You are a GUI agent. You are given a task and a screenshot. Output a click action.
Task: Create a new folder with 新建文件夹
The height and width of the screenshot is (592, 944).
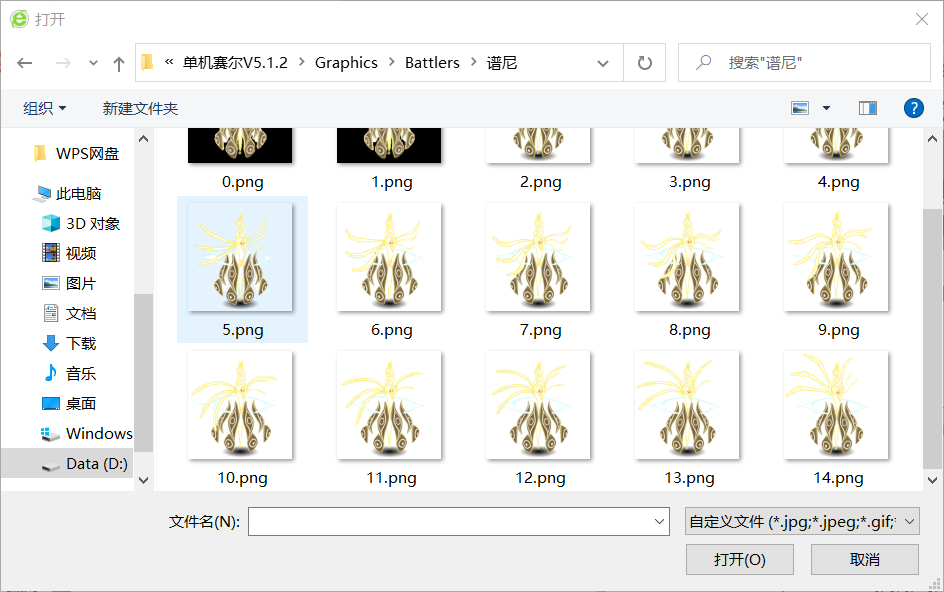[140, 108]
